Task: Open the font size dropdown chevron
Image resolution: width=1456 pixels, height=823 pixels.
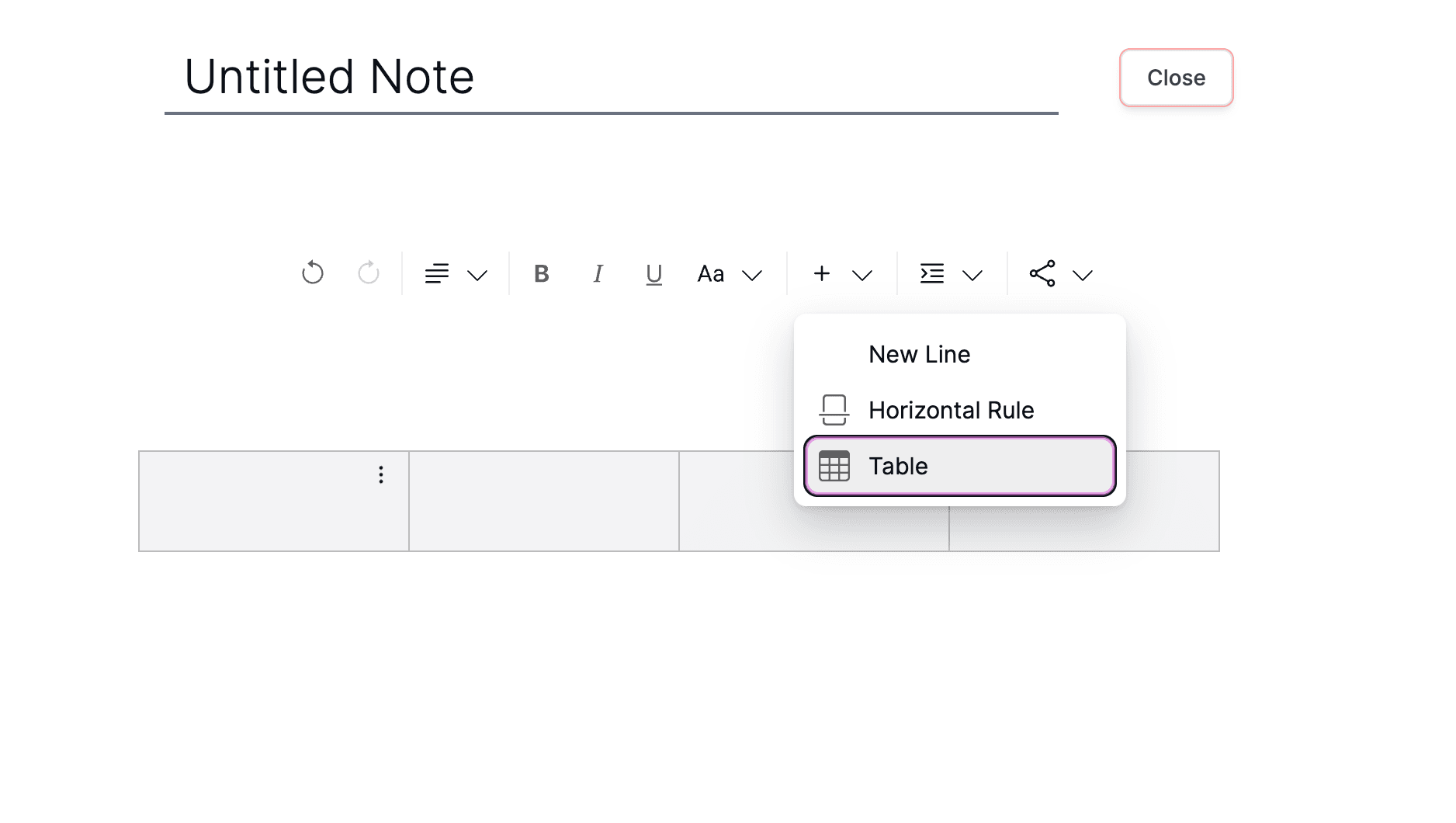Action: pyautogui.click(x=752, y=276)
